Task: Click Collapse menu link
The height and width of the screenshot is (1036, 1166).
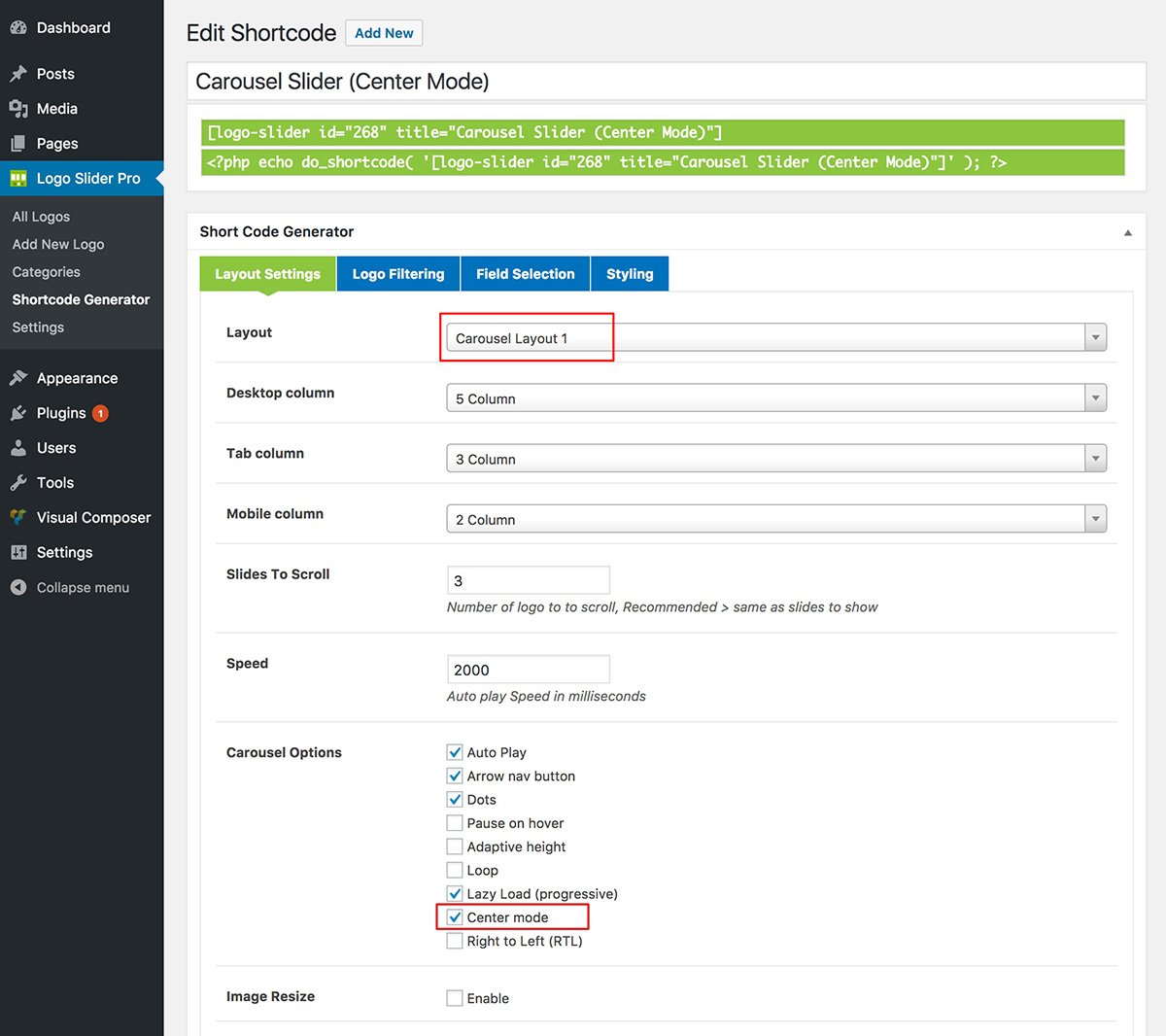Action: pyautogui.click(x=83, y=587)
